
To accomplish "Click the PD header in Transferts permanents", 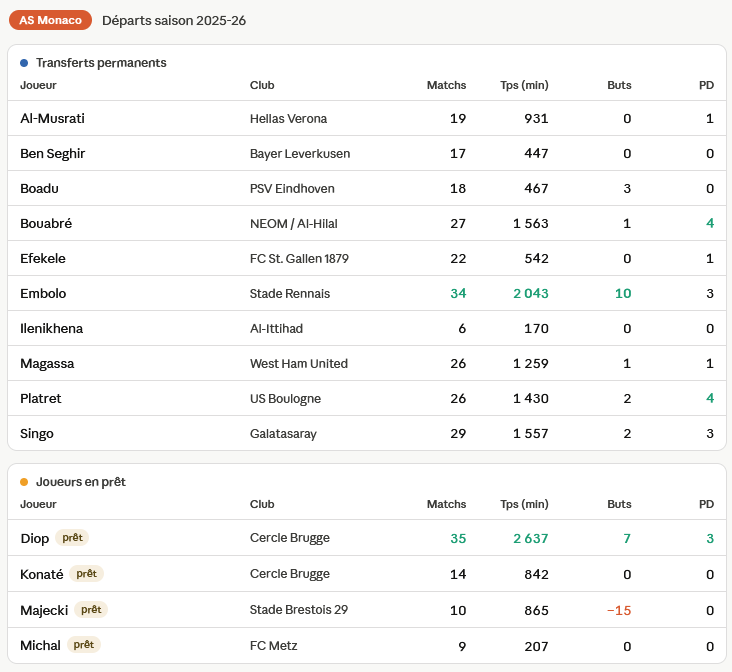I will click(x=706, y=85).
